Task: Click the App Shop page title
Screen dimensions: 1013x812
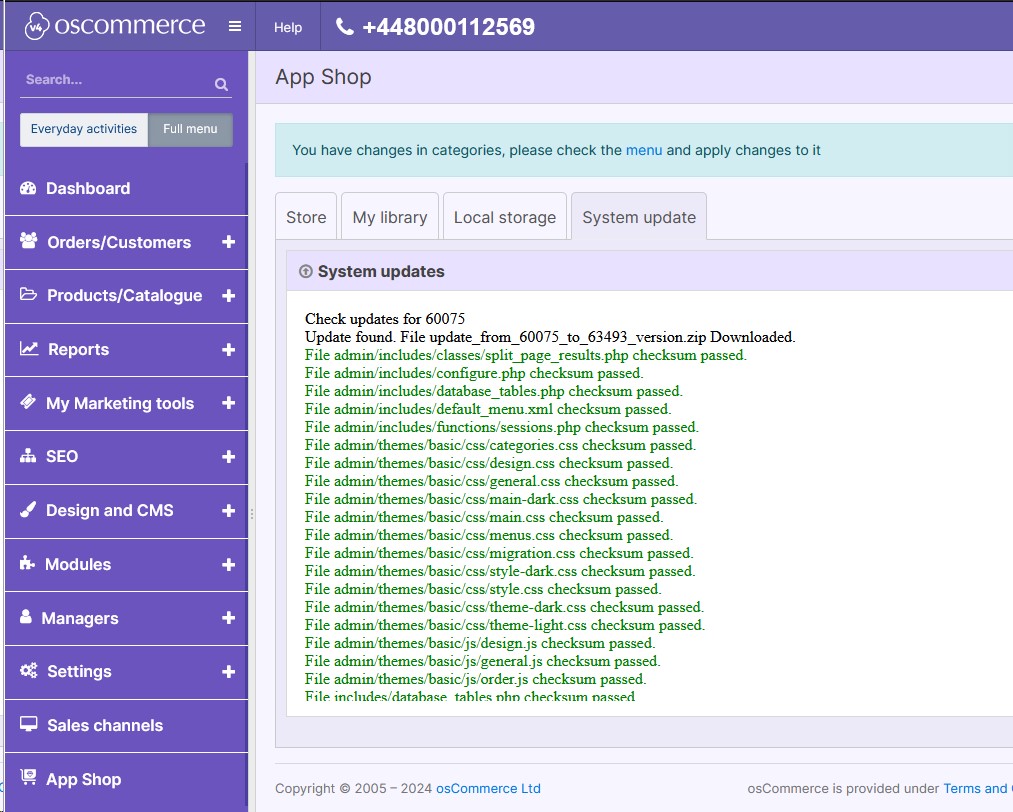Action: pyautogui.click(x=323, y=77)
